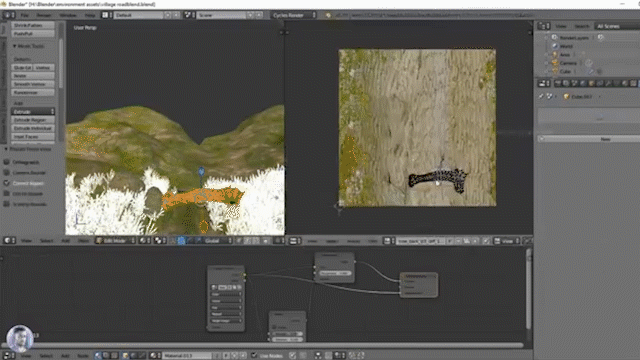The height and width of the screenshot is (360, 640).
Task: Open the image datablock name field
Action: click(420, 241)
